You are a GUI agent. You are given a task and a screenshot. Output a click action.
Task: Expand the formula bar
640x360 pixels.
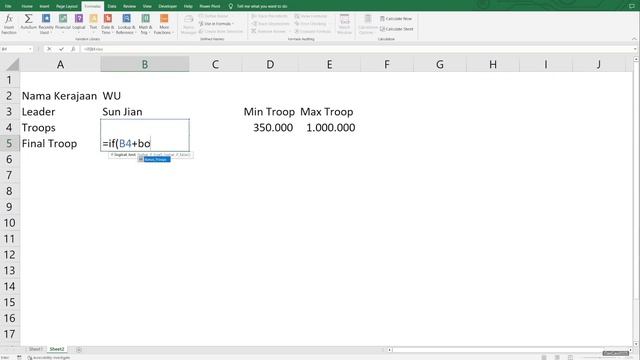click(x=636, y=49)
